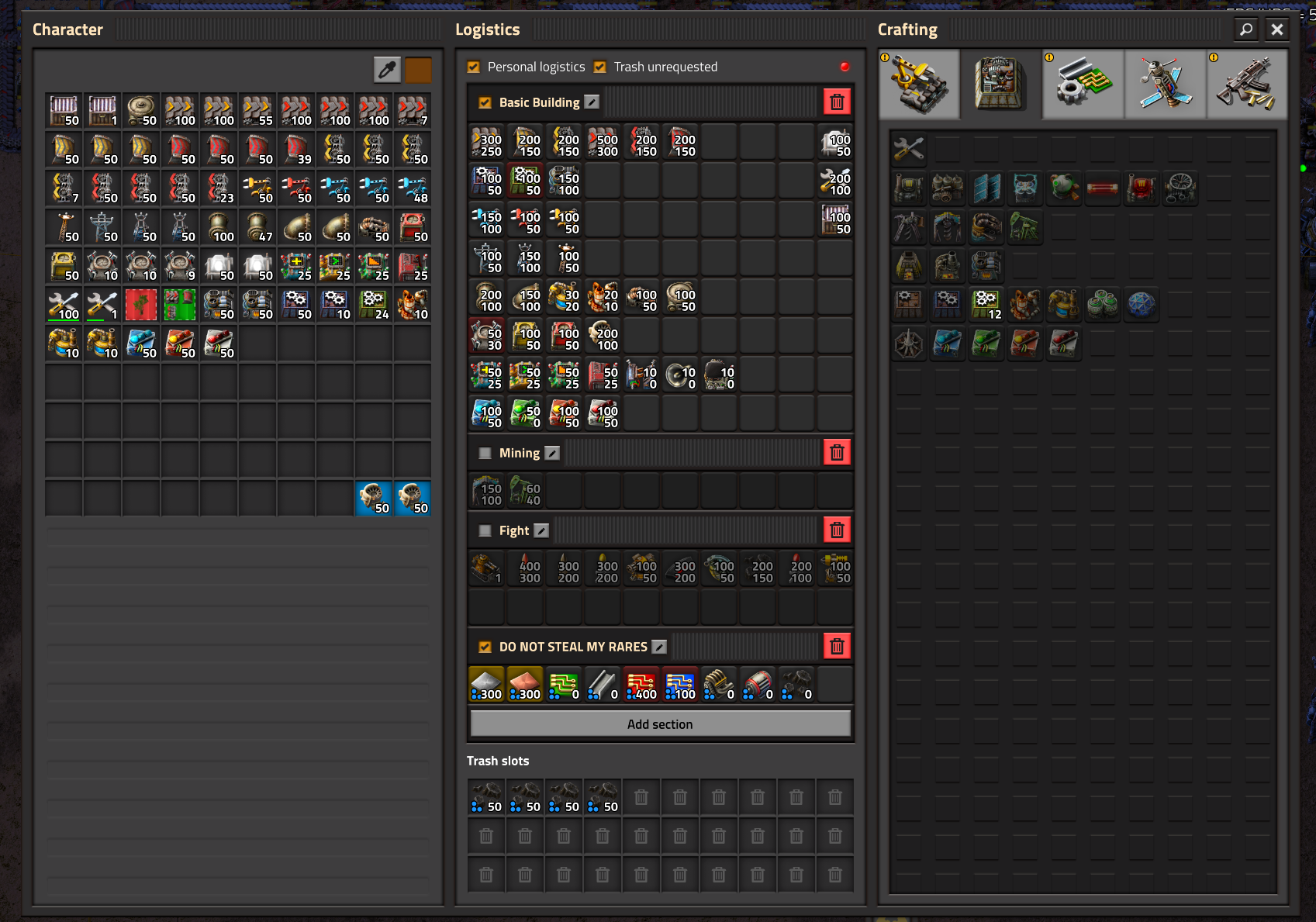Open the Space crafting tab
Screen dimensions: 1316x922
1166,84
